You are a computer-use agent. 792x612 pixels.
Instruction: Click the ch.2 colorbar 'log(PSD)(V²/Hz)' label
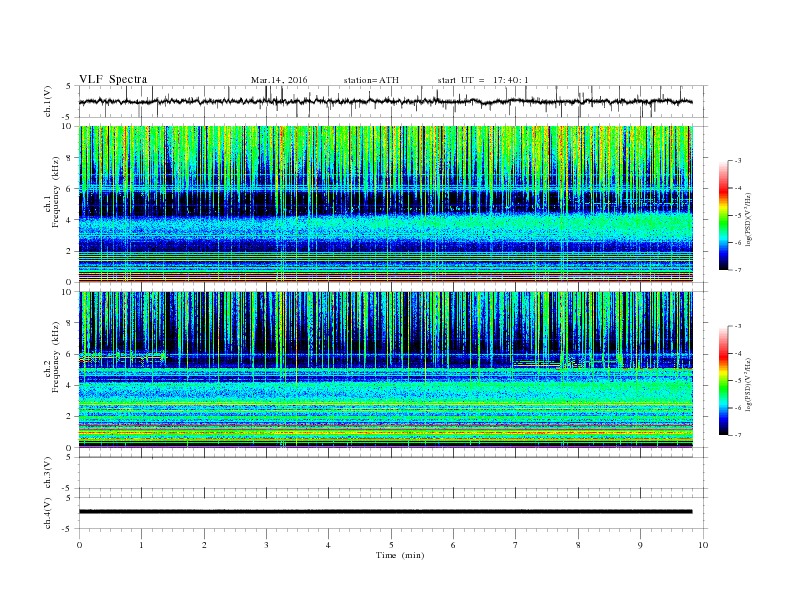[x=748, y=383]
